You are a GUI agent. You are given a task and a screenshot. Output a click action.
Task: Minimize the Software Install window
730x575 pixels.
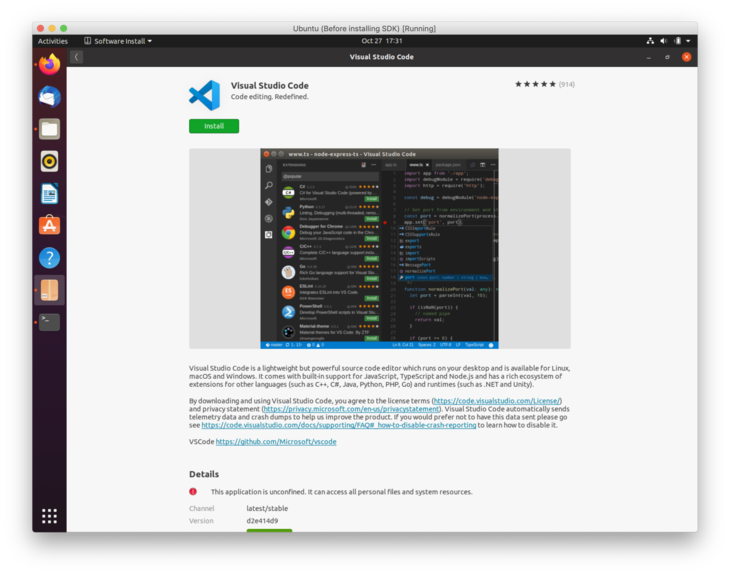pyautogui.click(x=649, y=57)
